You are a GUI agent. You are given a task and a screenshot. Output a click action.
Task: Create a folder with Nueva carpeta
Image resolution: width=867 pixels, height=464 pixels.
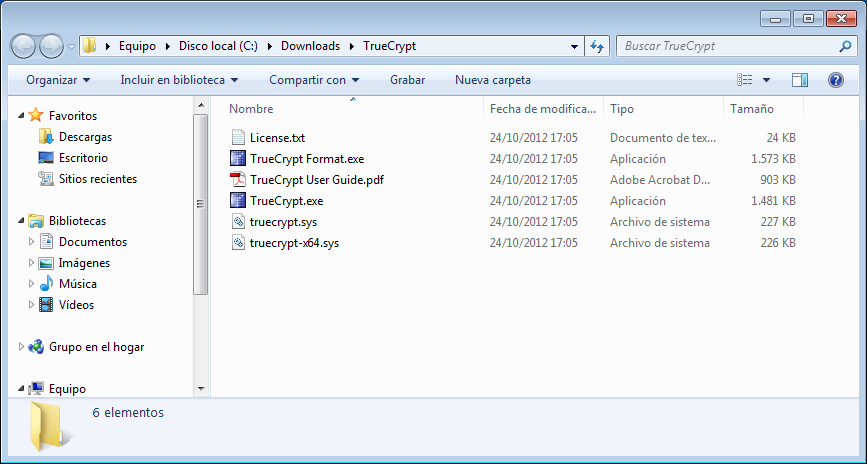[x=493, y=80]
